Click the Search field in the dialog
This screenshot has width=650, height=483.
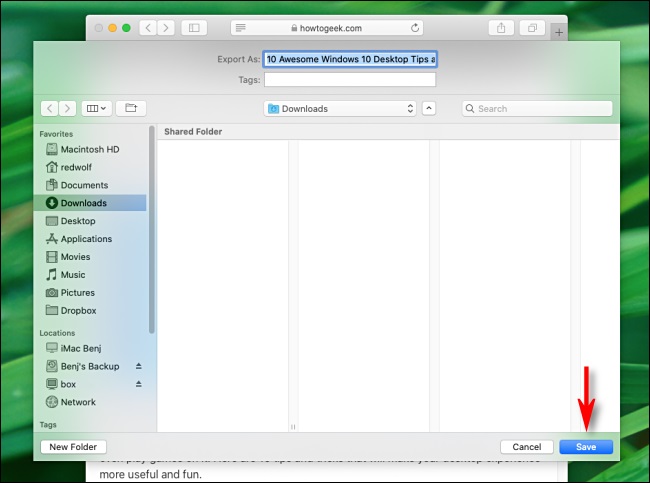point(537,109)
